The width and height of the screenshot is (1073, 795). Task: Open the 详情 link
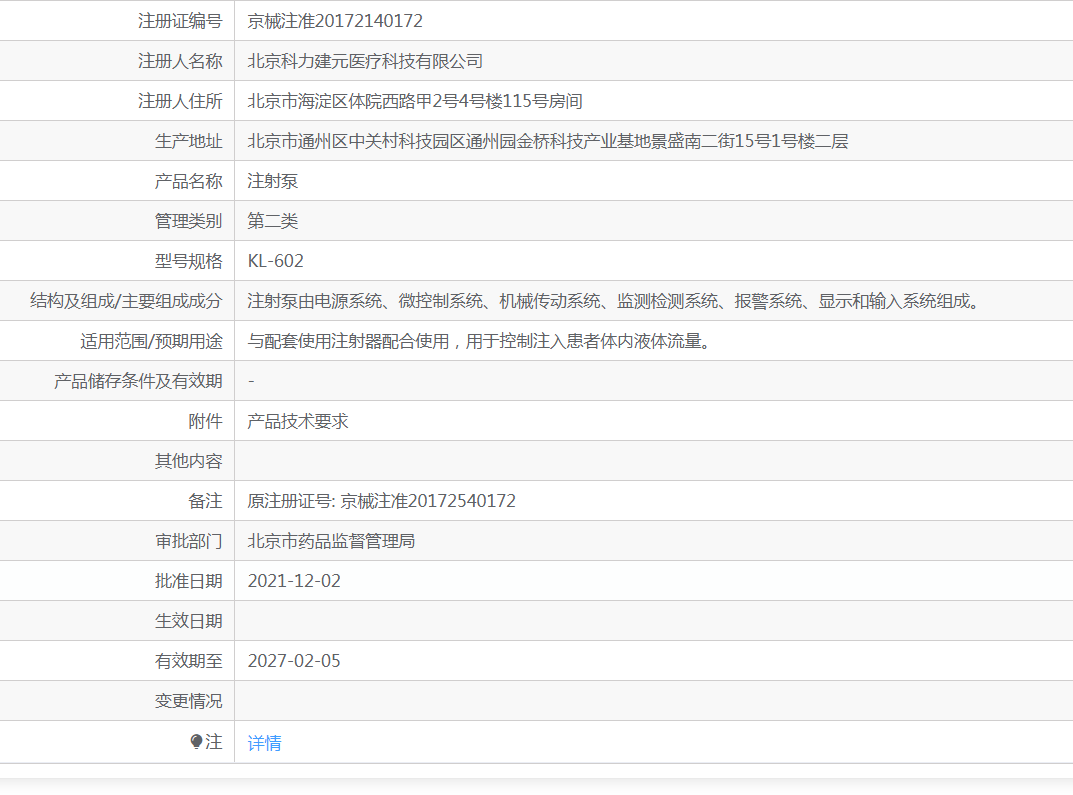point(264,742)
